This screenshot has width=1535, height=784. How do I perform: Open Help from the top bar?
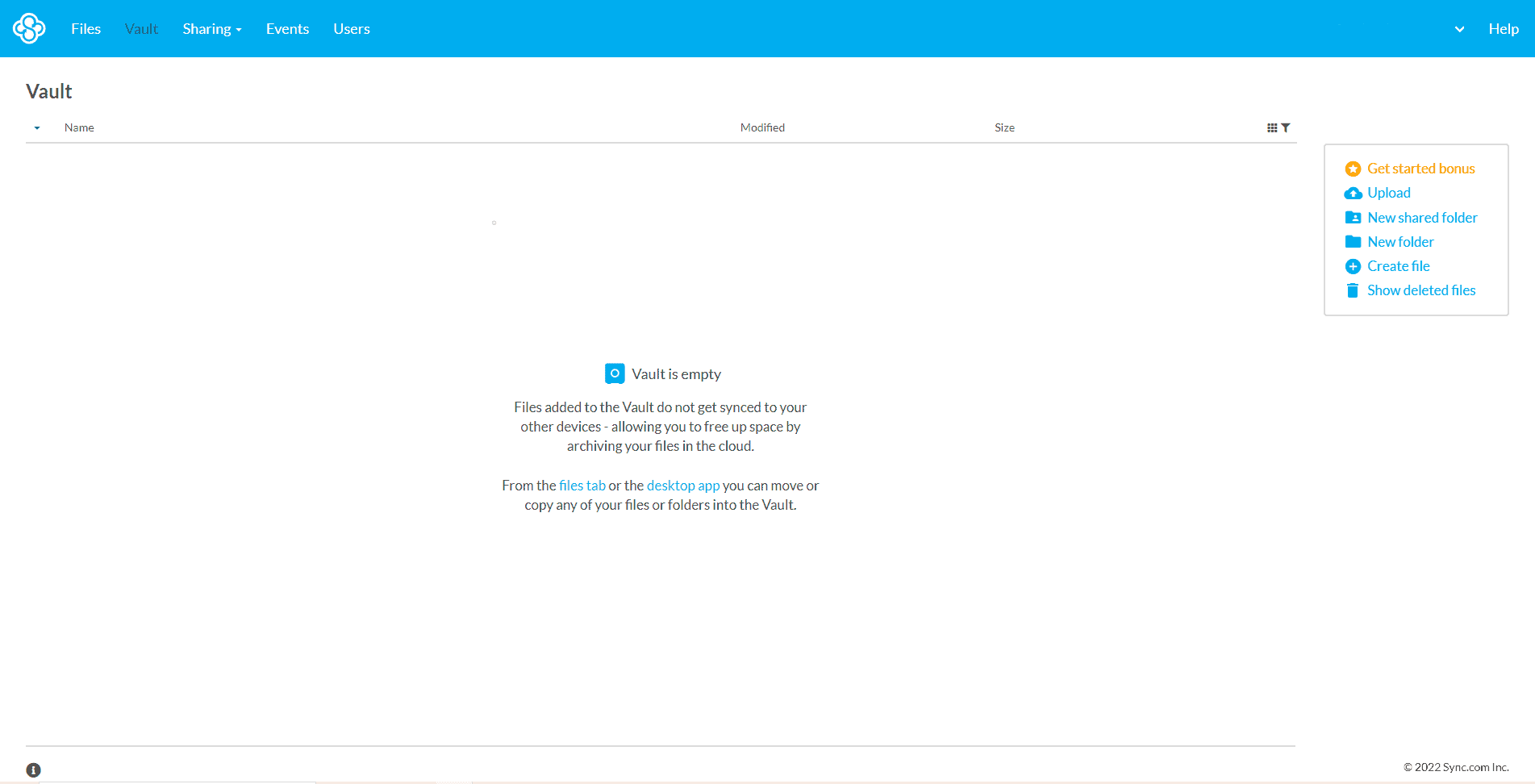[x=1504, y=28]
